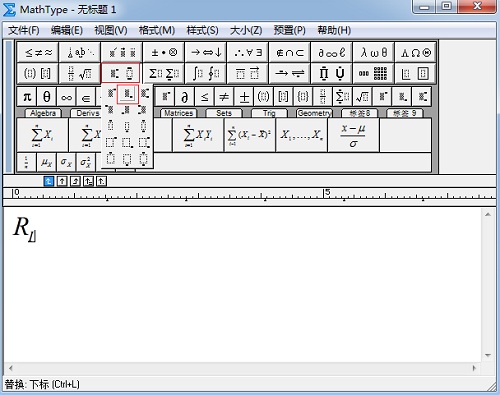
Task: Open the logical symbols palette (∴∀∃)
Action: click(x=248, y=52)
